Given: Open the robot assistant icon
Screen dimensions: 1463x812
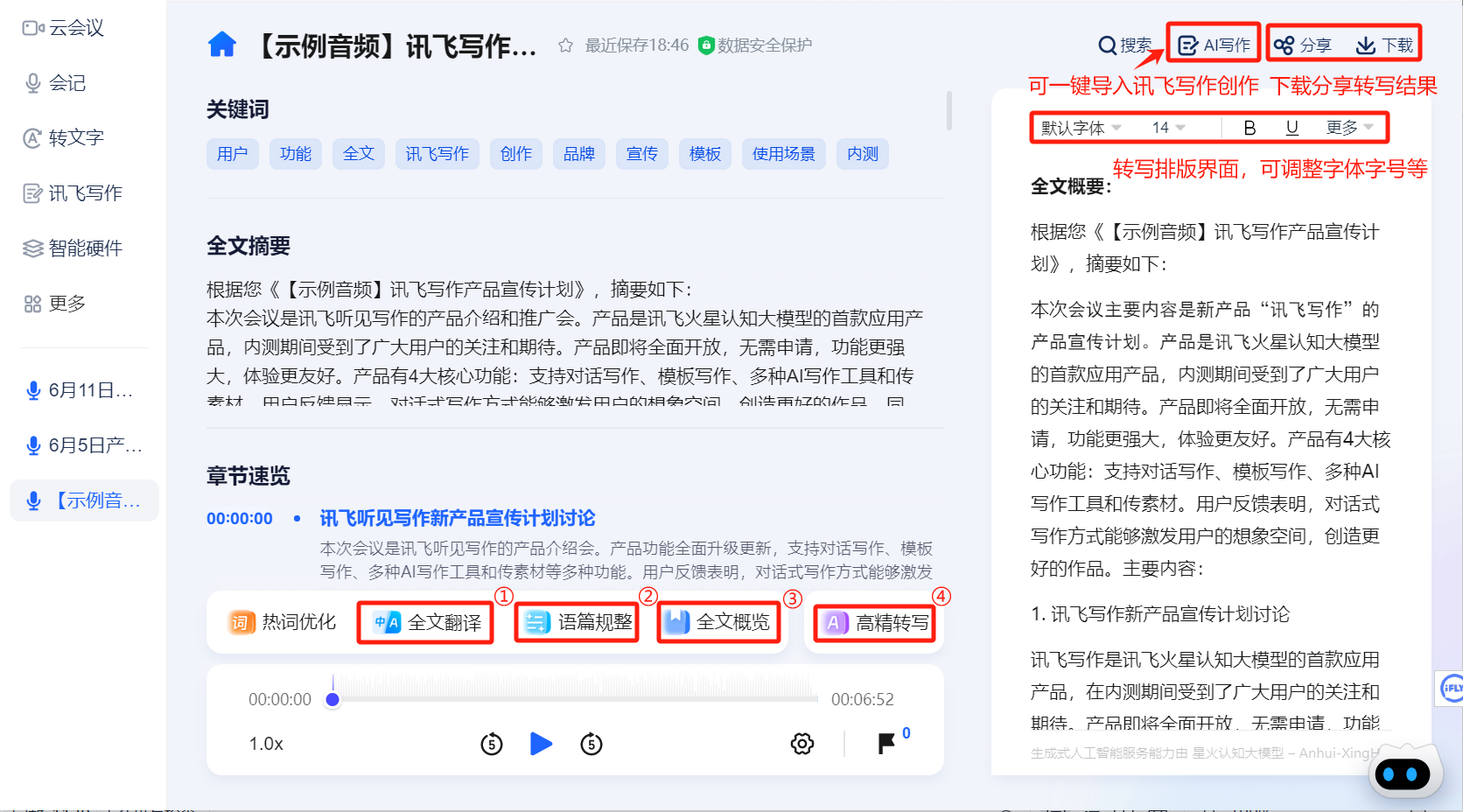Looking at the screenshot, I should click(x=1403, y=772).
